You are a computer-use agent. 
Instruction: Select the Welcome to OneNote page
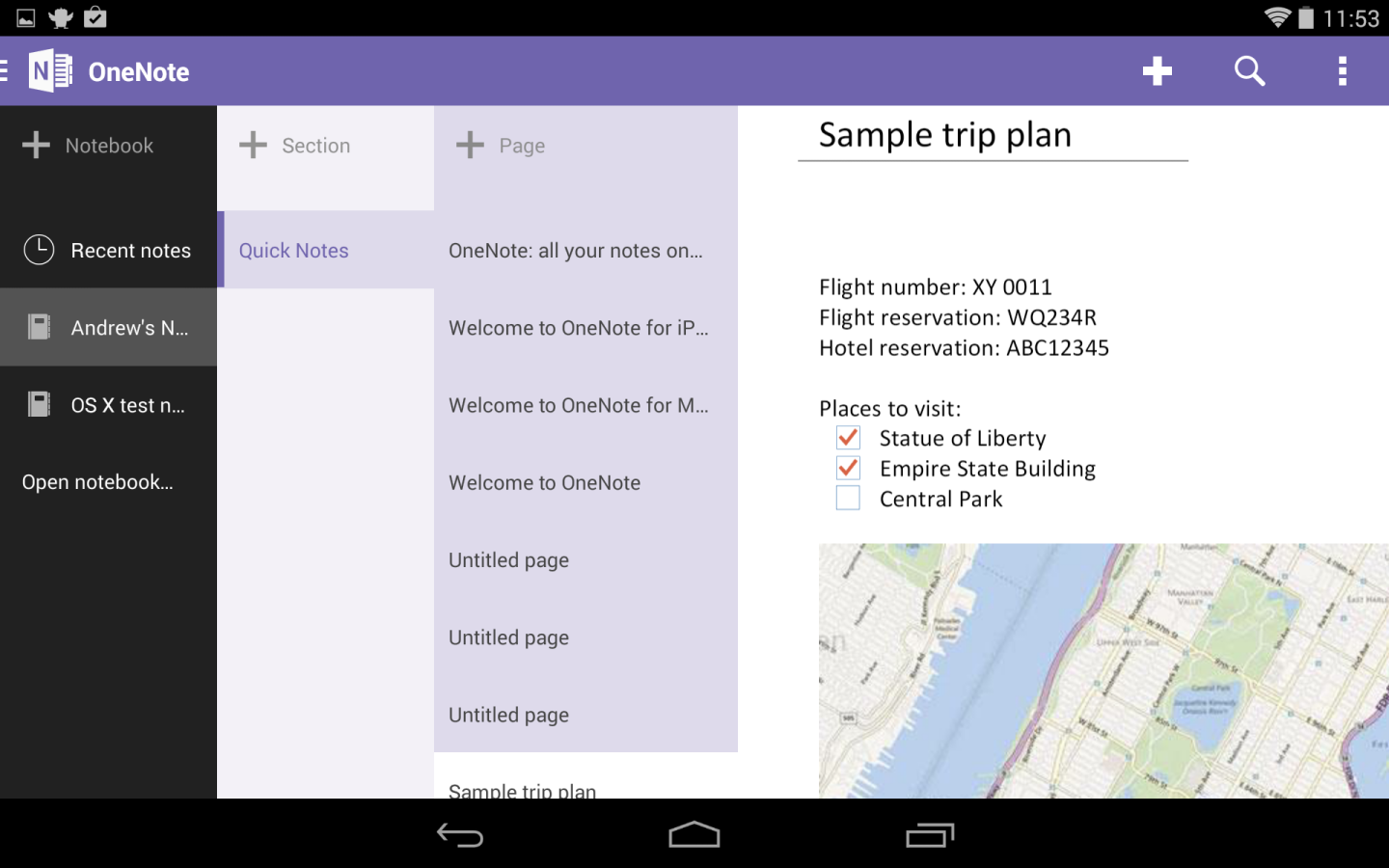(x=544, y=482)
